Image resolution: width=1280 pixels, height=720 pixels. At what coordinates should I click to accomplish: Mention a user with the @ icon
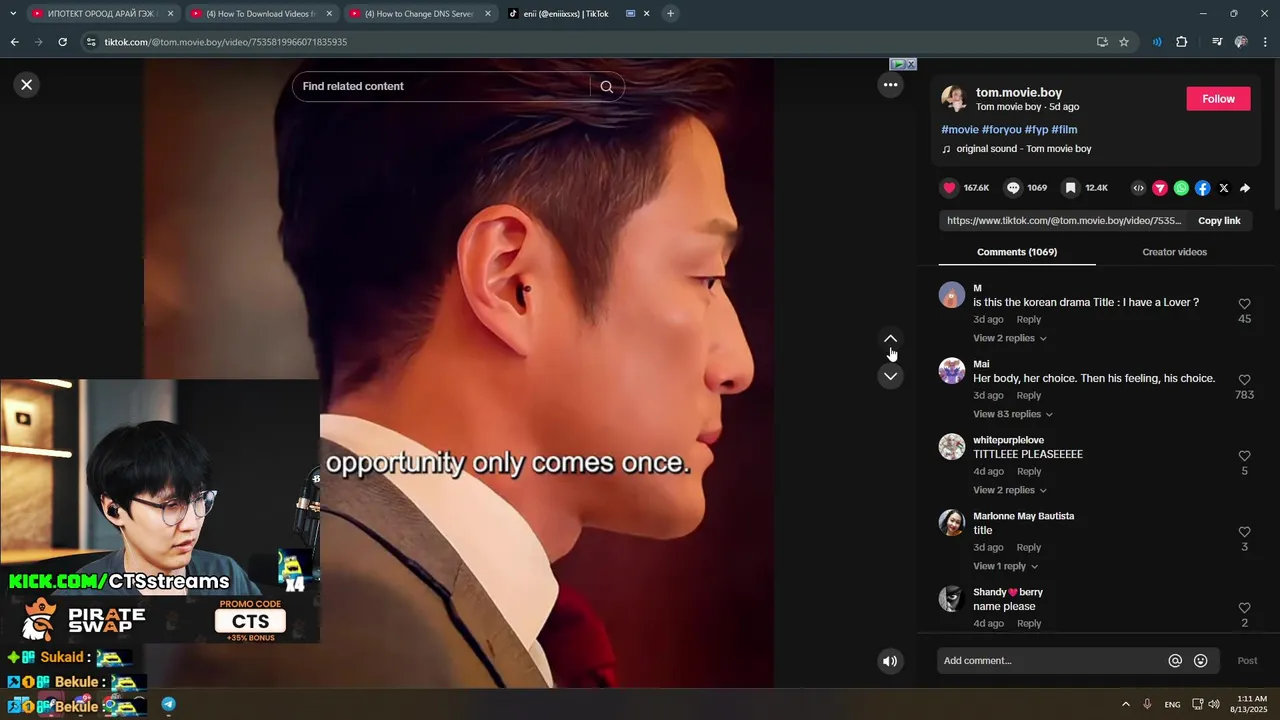coord(1175,661)
